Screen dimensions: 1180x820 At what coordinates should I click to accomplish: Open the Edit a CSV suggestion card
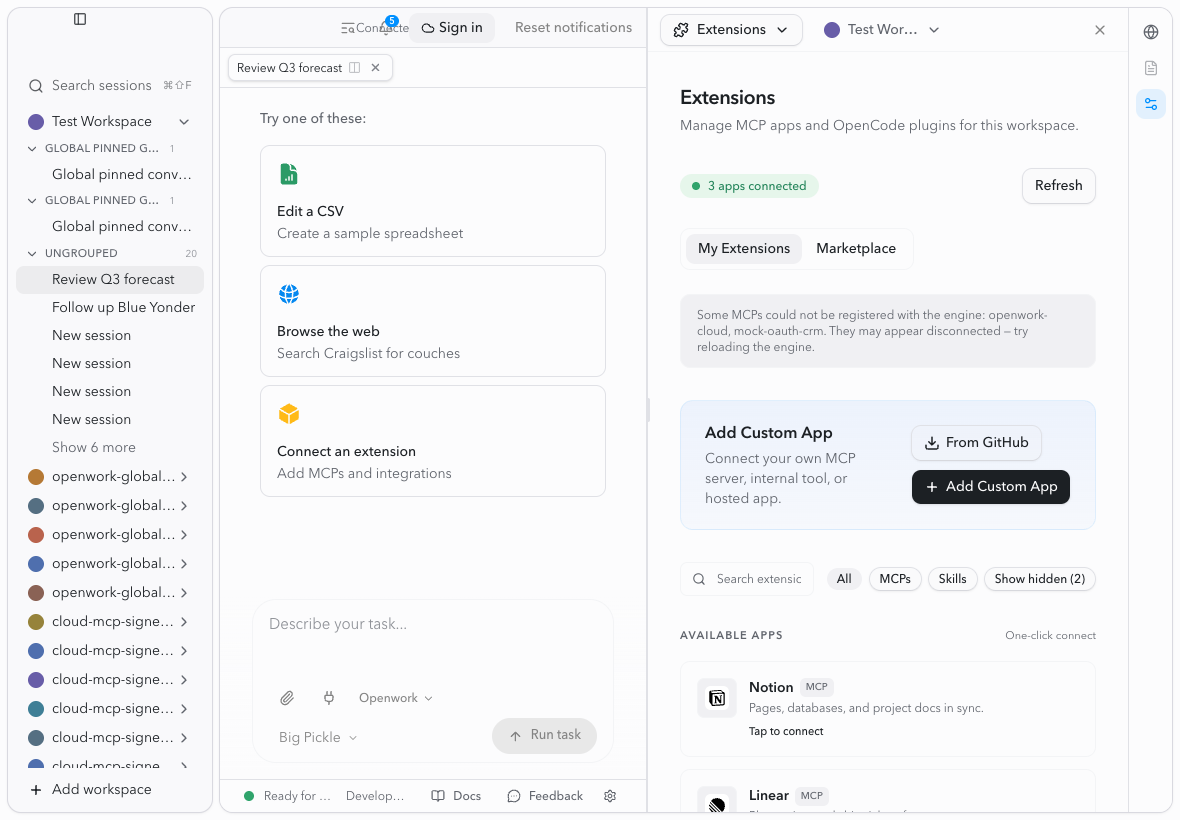click(x=433, y=202)
